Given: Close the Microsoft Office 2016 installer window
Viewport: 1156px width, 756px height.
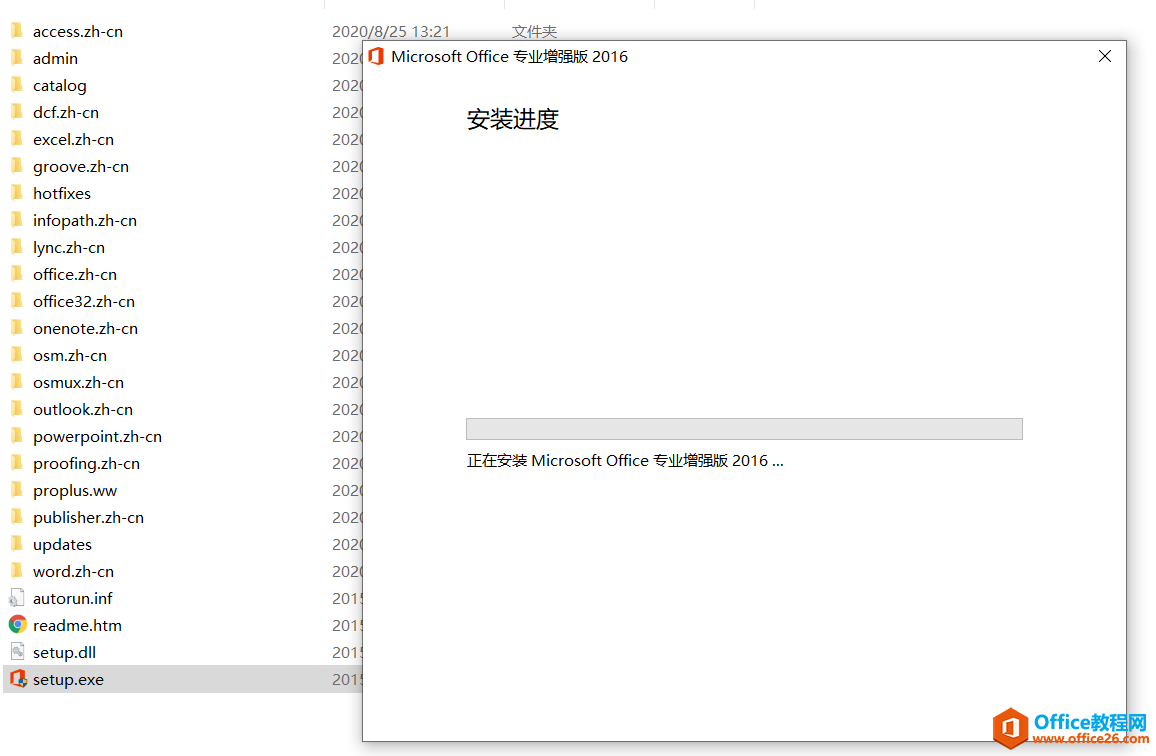Looking at the screenshot, I should pos(1104,56).
